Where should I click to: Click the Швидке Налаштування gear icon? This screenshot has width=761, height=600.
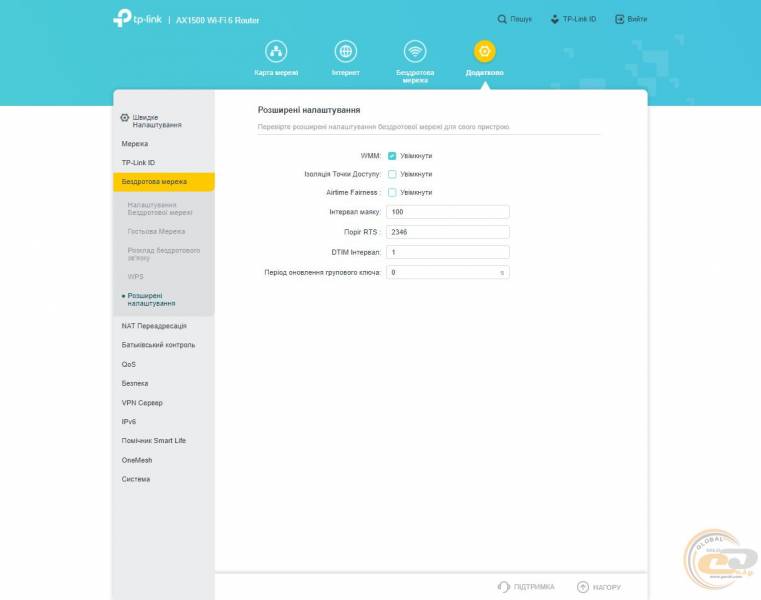[x=125, y=117]
